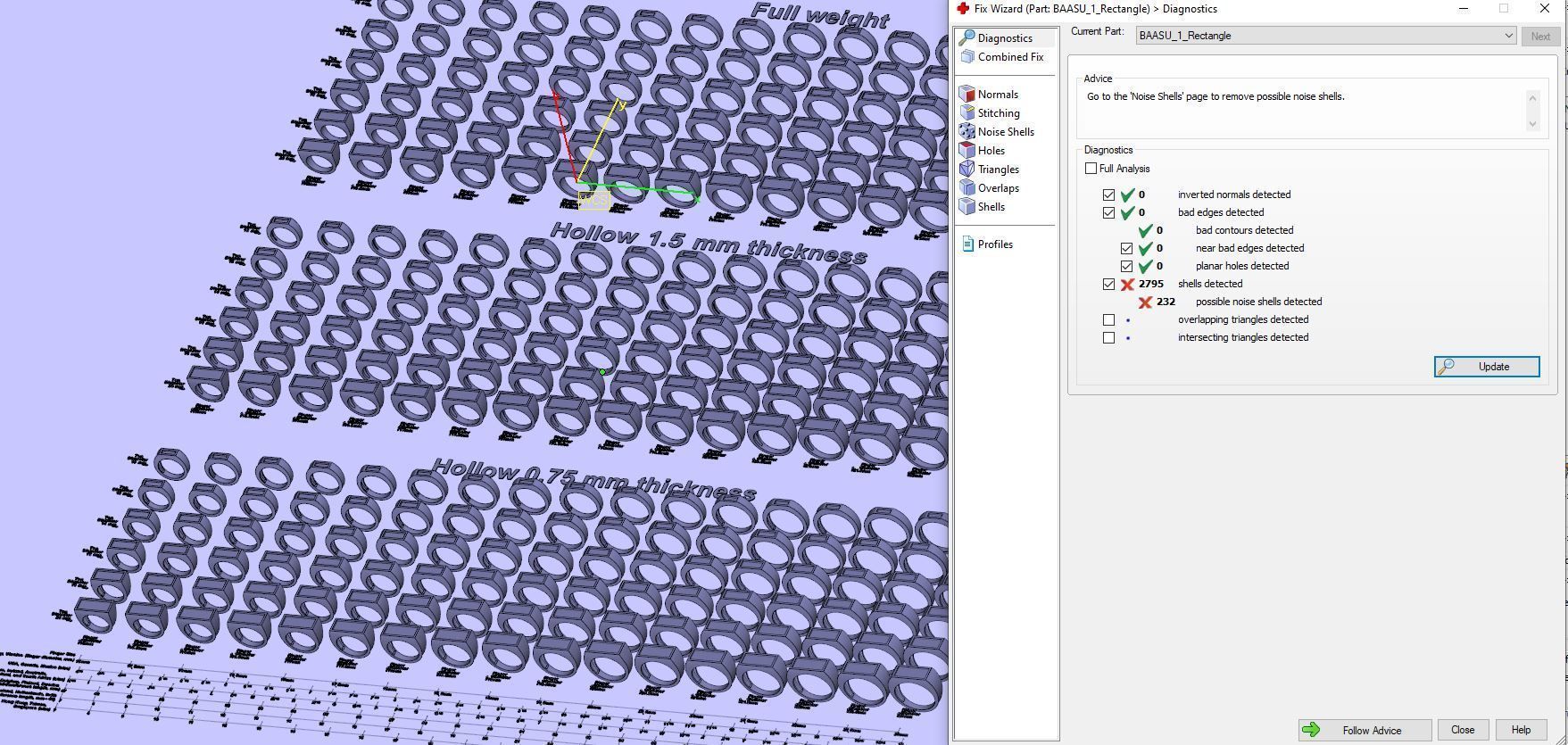Viewport: 1568px width, 745px height.
Task: Click 'Full weight' label in viewport
Action: pos(820,15)
